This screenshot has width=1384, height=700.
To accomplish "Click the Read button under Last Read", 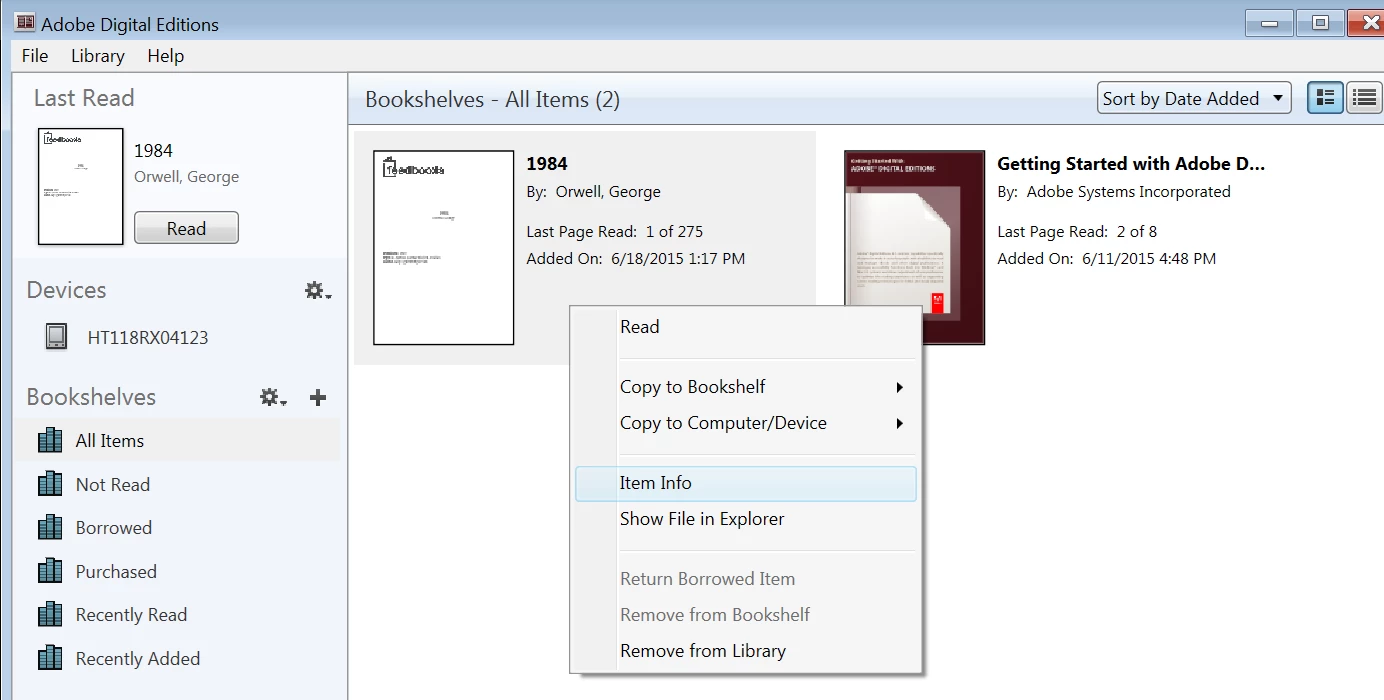I will [186, 228].
